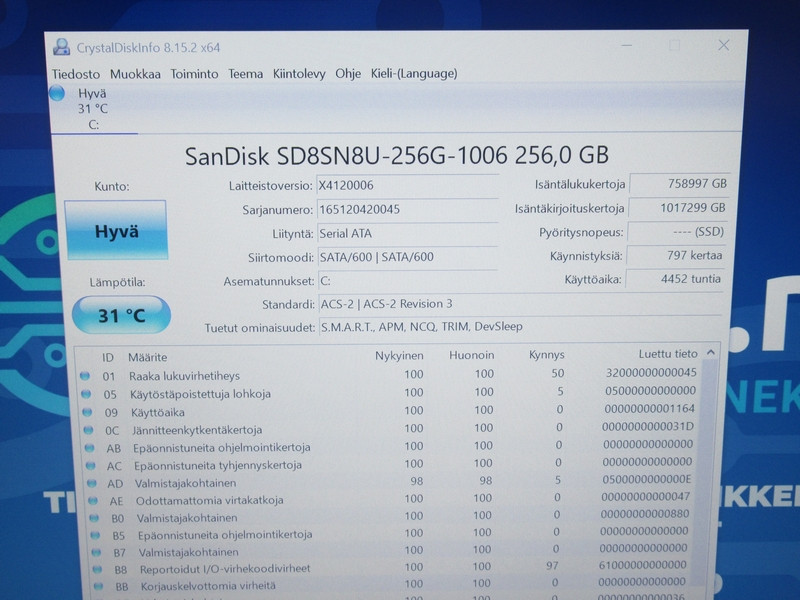Image resolution: width=800 pixels, height=600 pixels.
Task: Click the ID column header
Action: (108, 358)
